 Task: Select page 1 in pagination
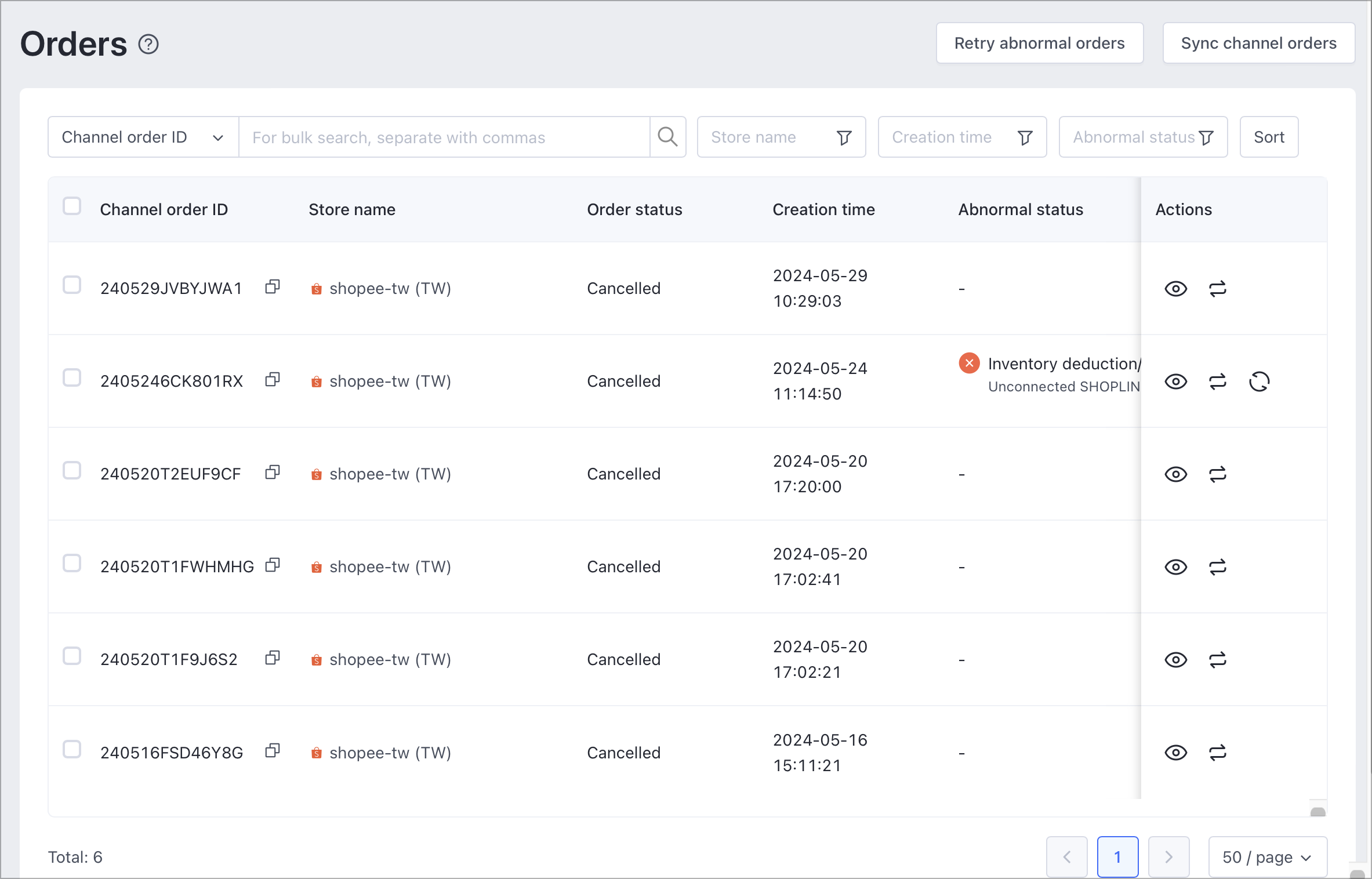(x=1117, y=857)
